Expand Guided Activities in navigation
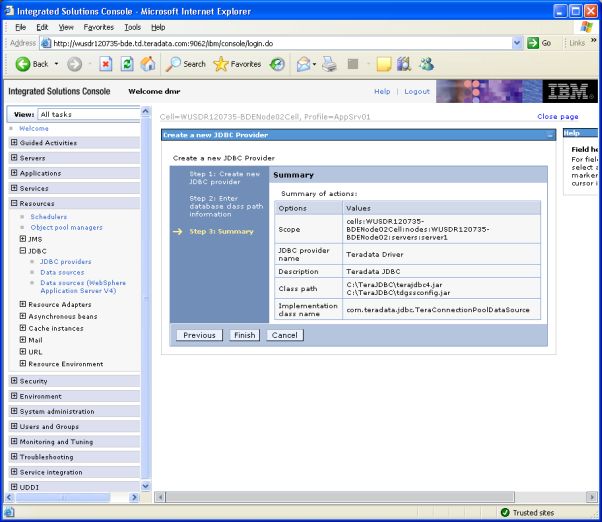Screen dimensions: 602x522 pos(14,142)
